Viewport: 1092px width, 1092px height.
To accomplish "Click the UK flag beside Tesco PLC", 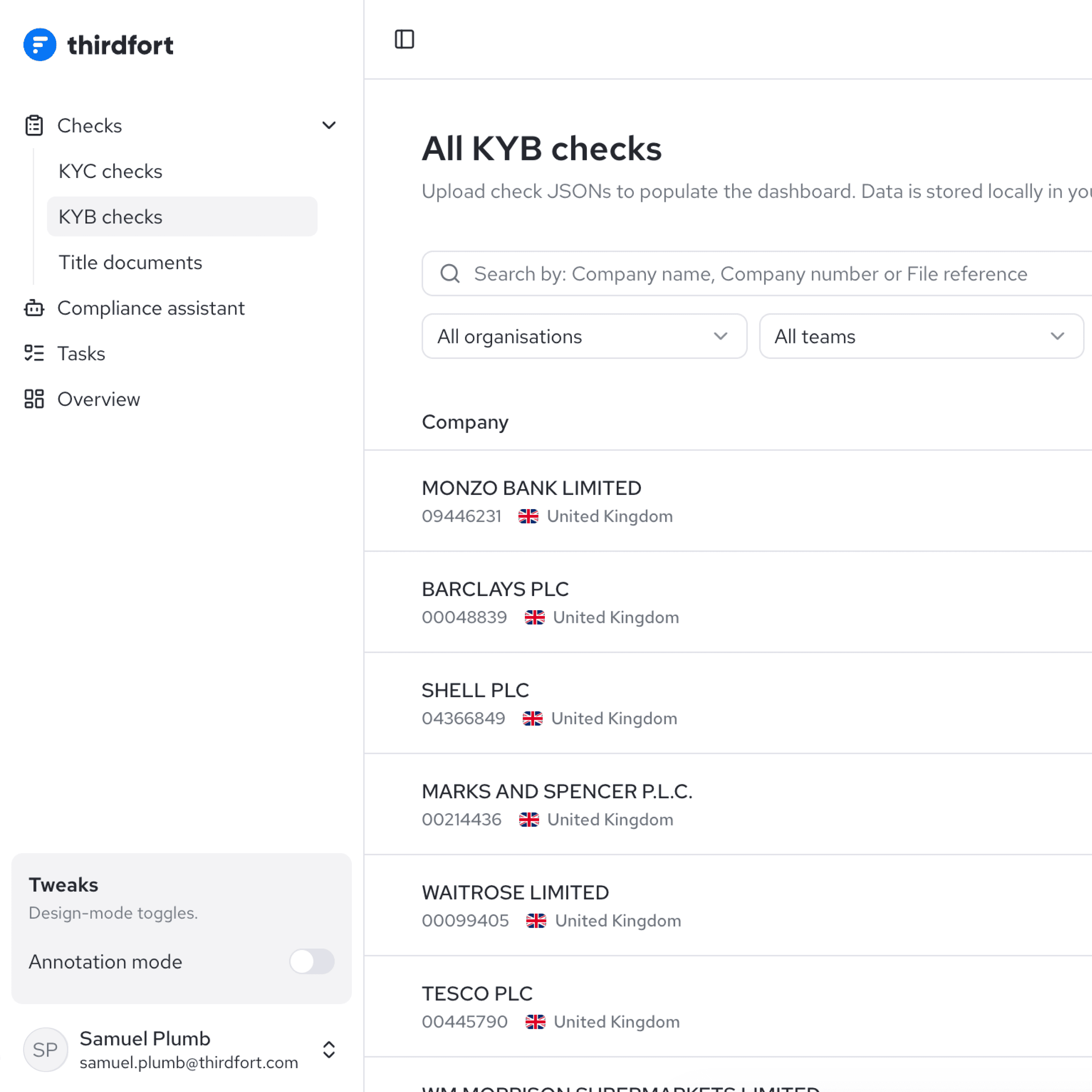I will pyautogui.click(x=535, y=1022).
